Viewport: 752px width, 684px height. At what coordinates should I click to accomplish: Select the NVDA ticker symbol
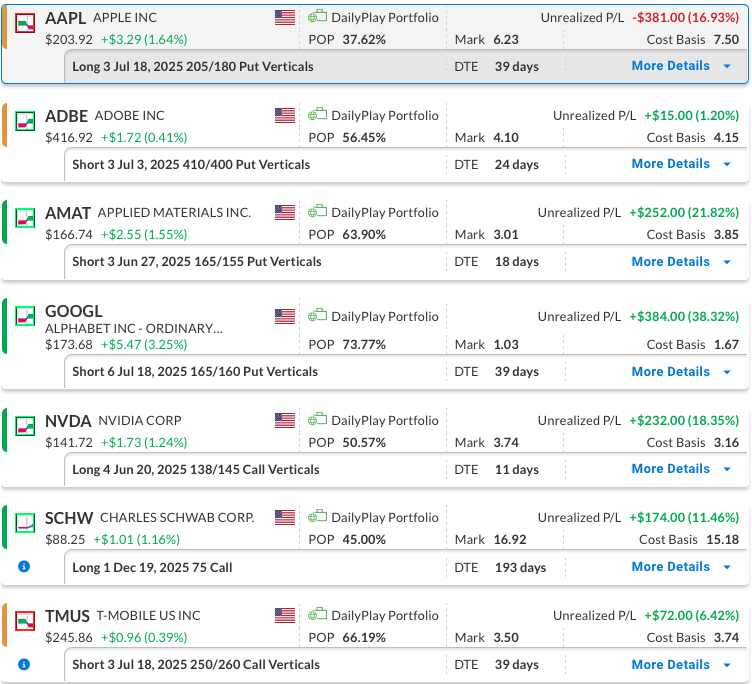point(68,421)
